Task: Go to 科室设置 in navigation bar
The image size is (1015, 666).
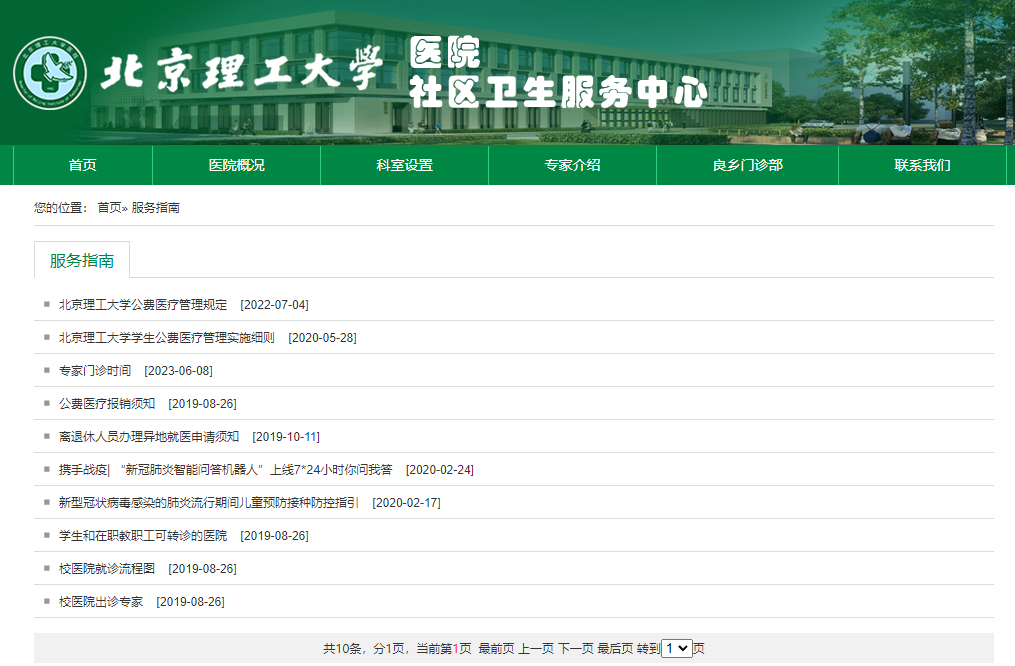Action: click(x=404, y=165)
